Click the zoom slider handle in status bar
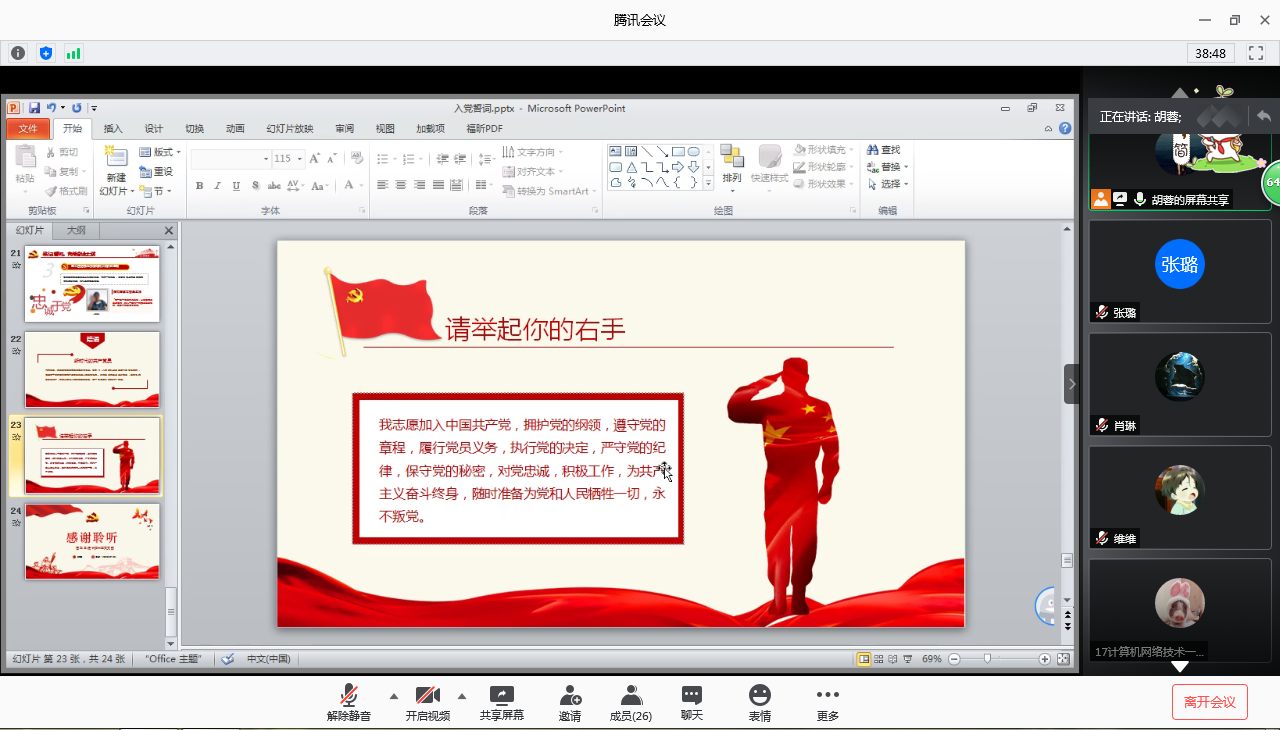Screen dimensions: 1280x730 [x=987, y=659]
